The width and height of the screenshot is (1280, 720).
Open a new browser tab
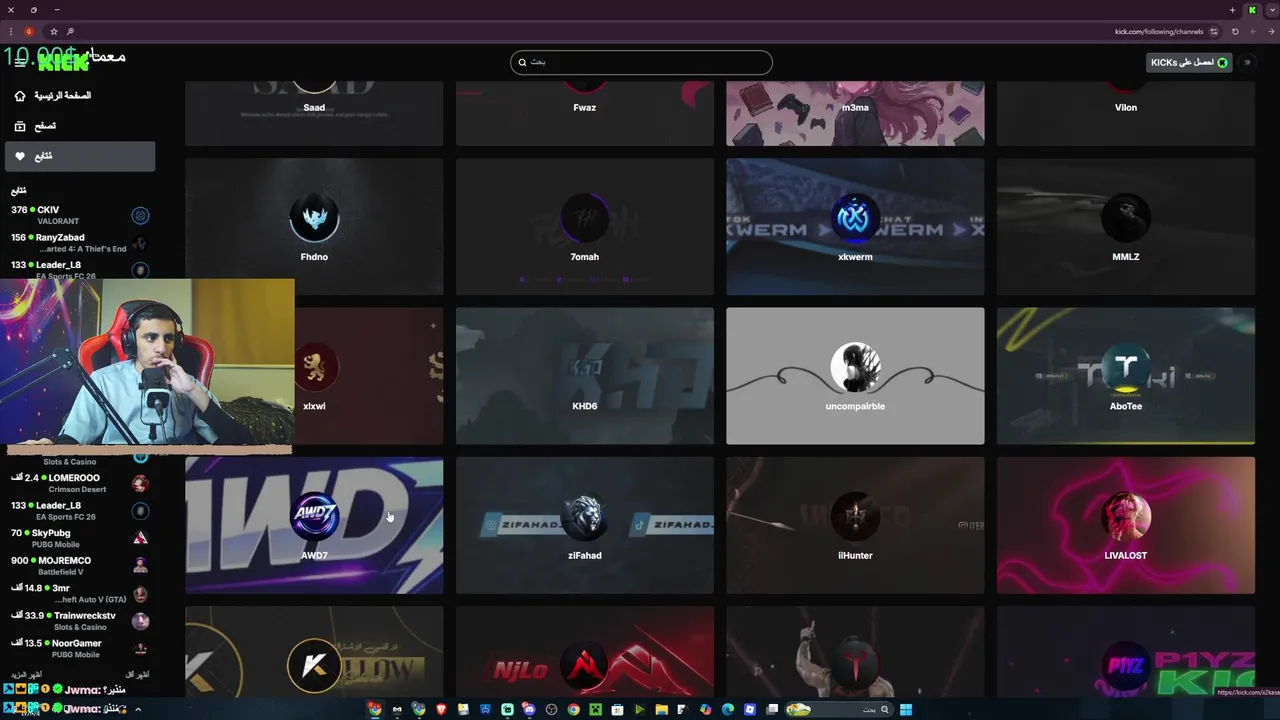click(x=1232, y=10)
